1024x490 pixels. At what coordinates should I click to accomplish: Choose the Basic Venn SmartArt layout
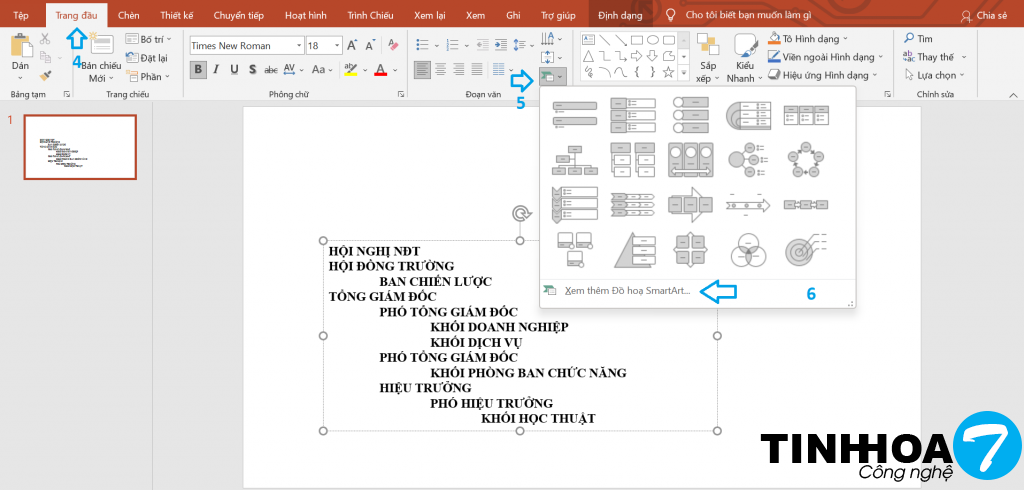(747, 247)
